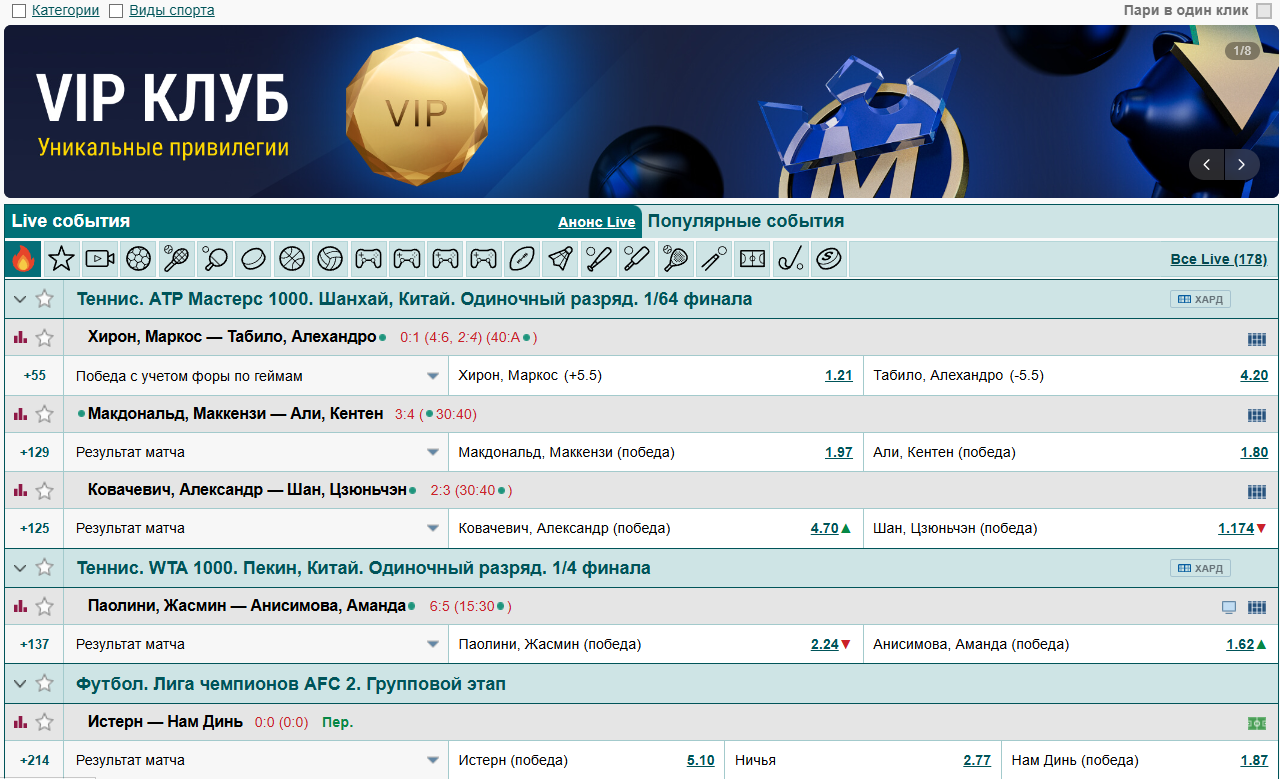
Task: Click the basketball sport filter icon
Action: click(291, 259)
